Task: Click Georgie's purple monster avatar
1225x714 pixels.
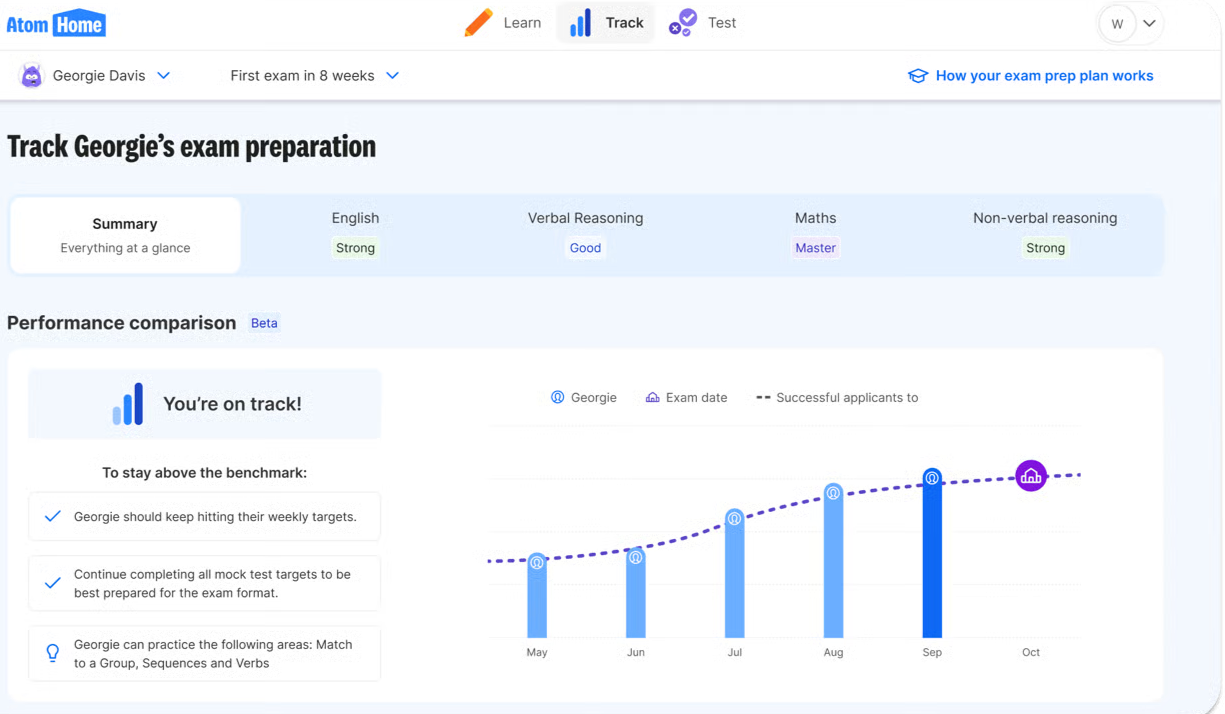Action: pyautogui.click(x=32, y=75)
